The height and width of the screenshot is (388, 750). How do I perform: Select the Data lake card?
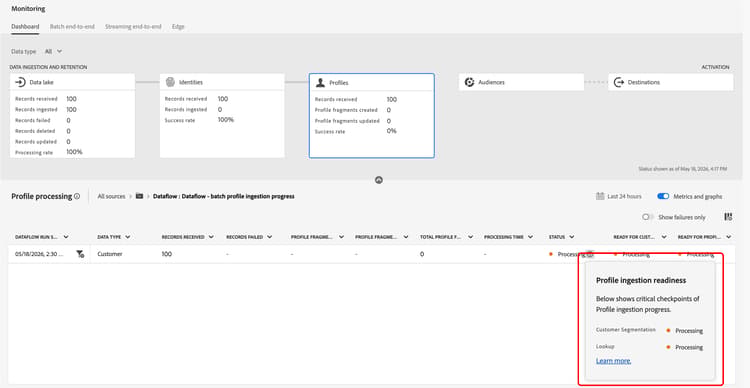[x=72, y=116]
